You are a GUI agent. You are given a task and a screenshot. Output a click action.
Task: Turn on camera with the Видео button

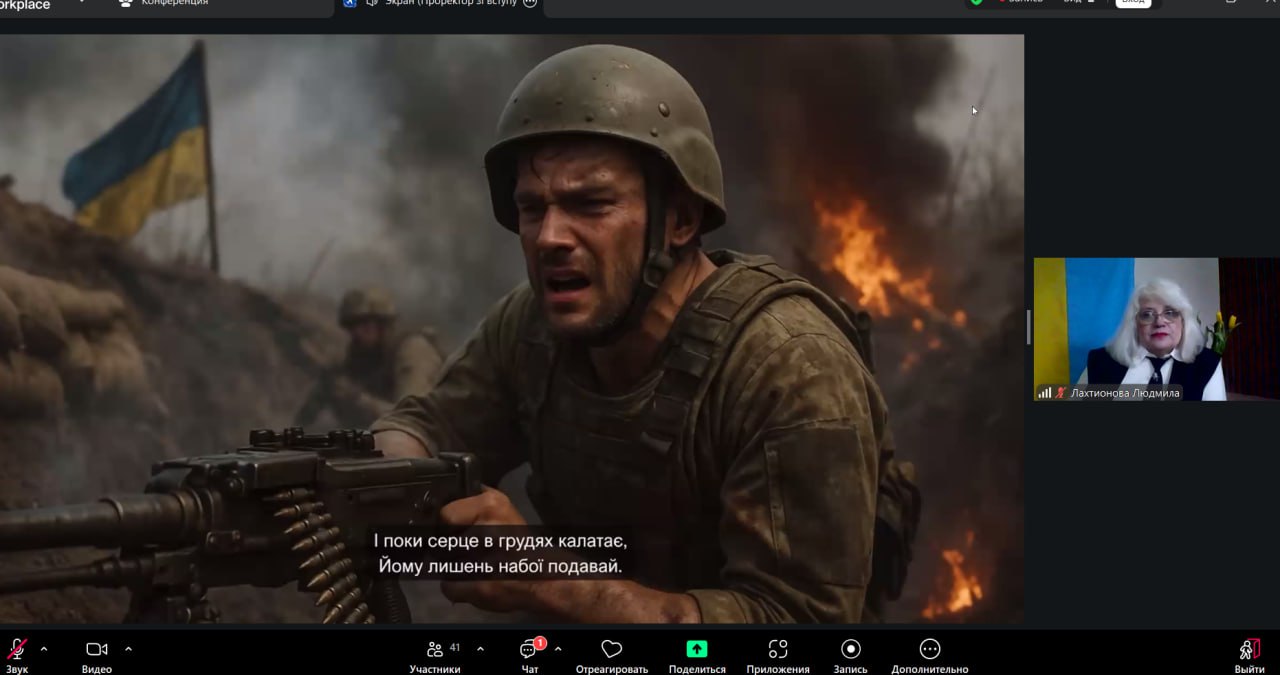[x=97, y=651]
